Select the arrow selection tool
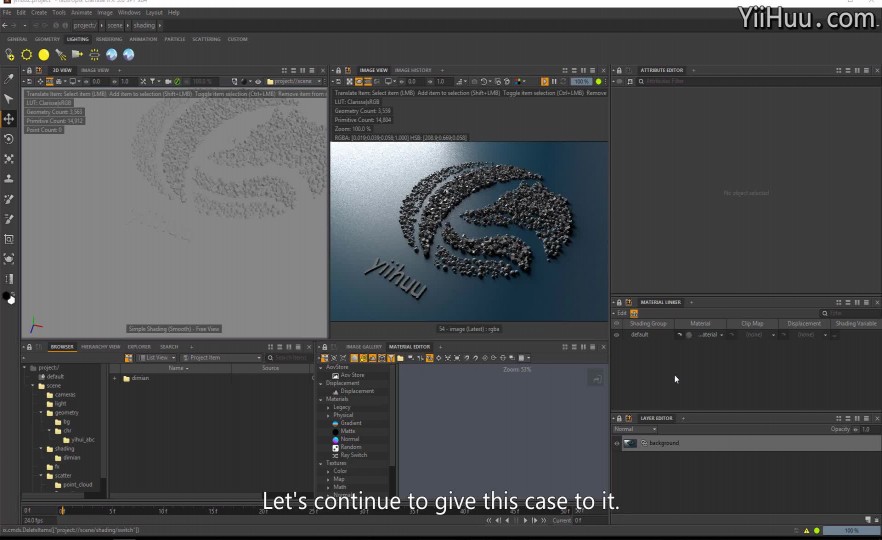 tap(8, 99)
